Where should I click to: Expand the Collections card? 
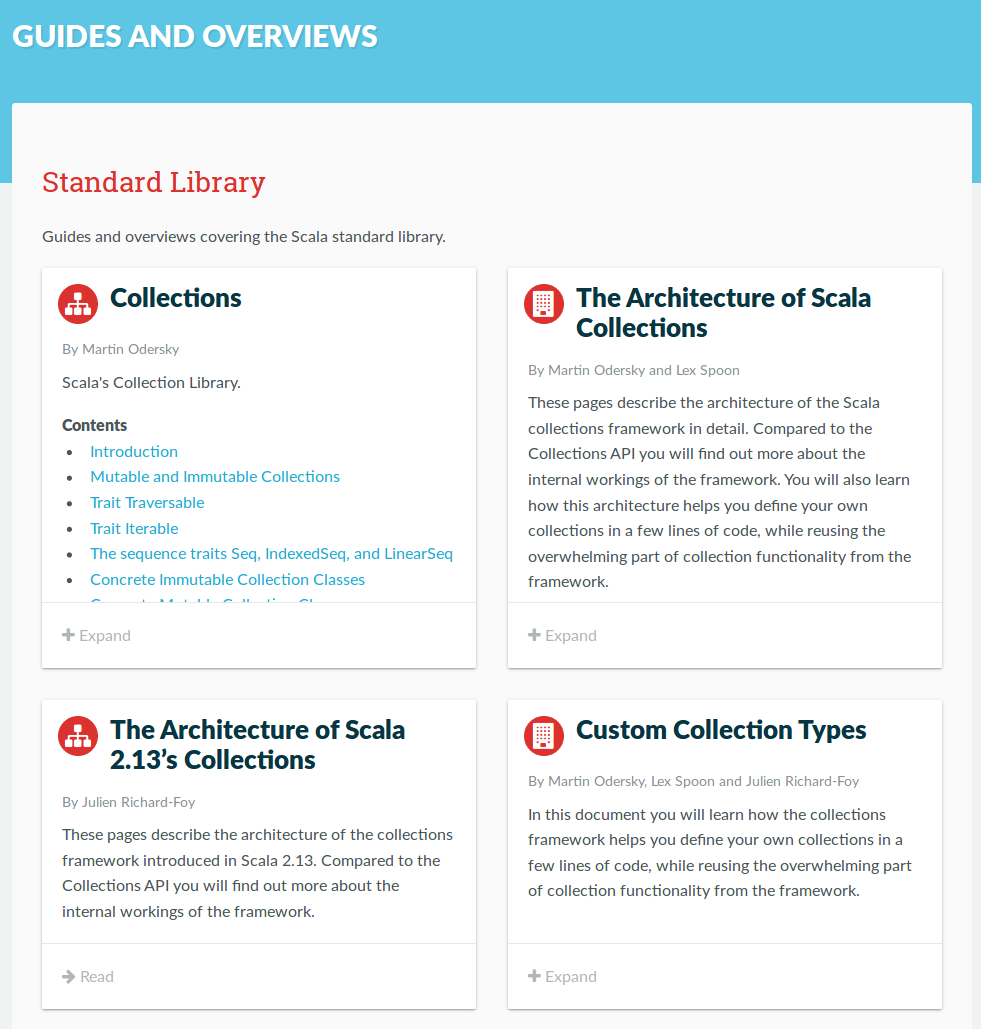point(96,635)
